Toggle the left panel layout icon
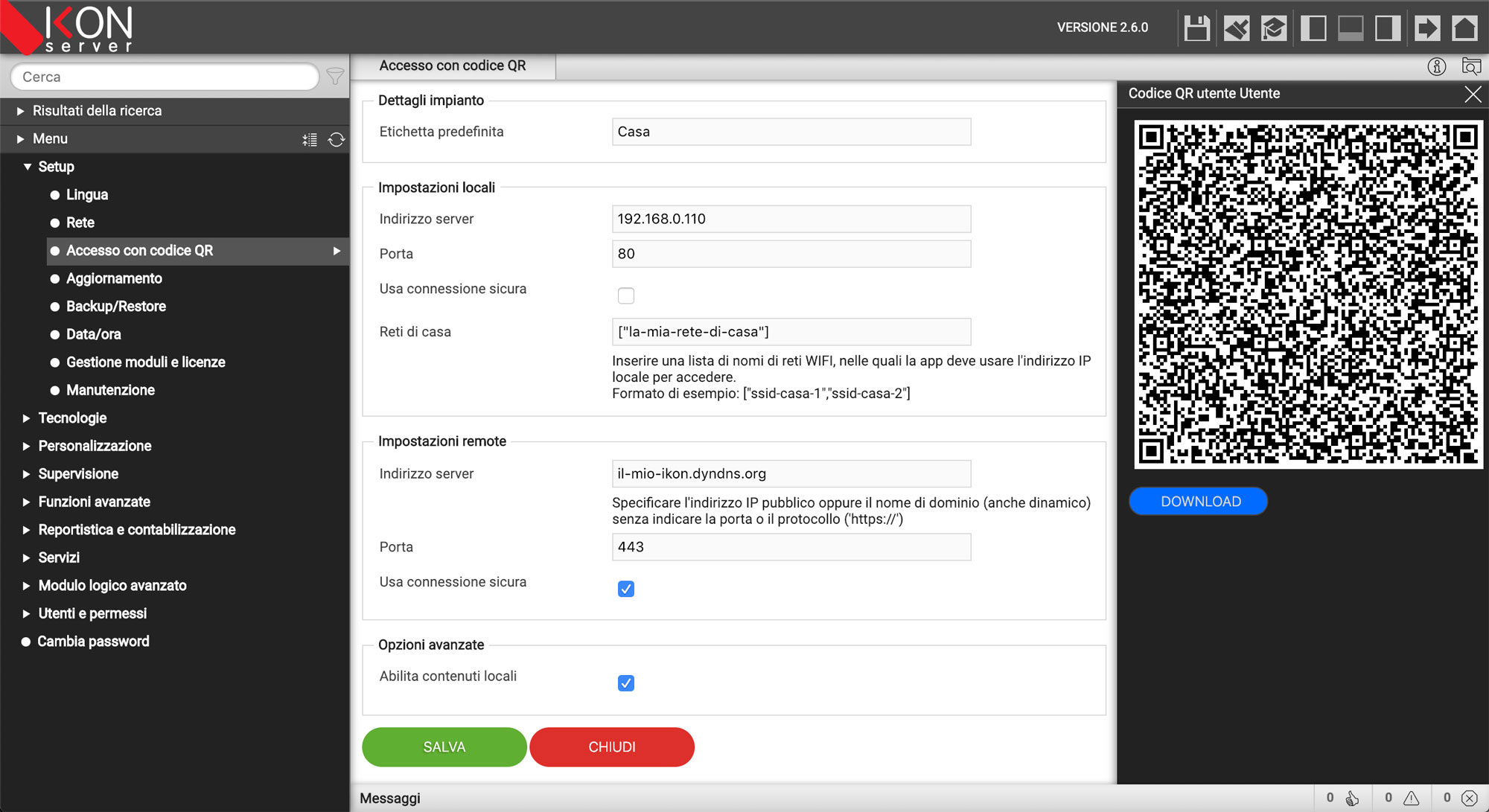Screen dimensions: 1489x812 [1313, 28]
